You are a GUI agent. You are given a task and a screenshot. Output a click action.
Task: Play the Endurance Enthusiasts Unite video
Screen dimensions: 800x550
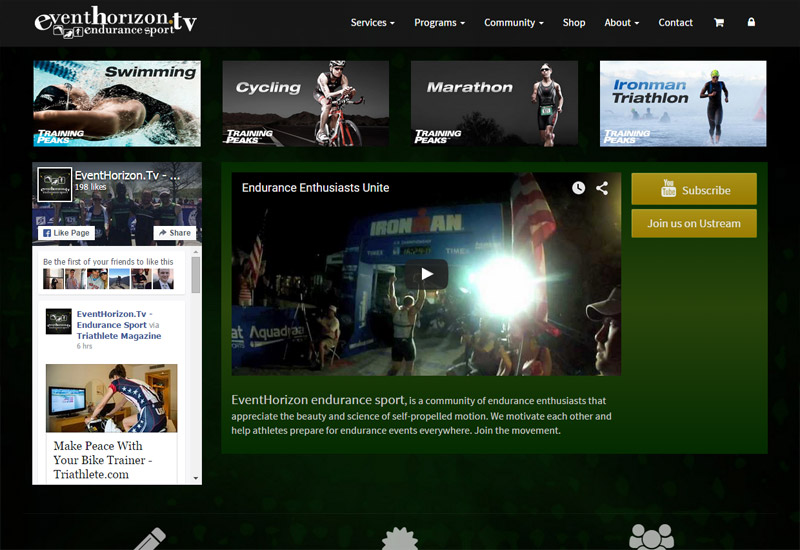pyautogui.click(x=427, y=274)
